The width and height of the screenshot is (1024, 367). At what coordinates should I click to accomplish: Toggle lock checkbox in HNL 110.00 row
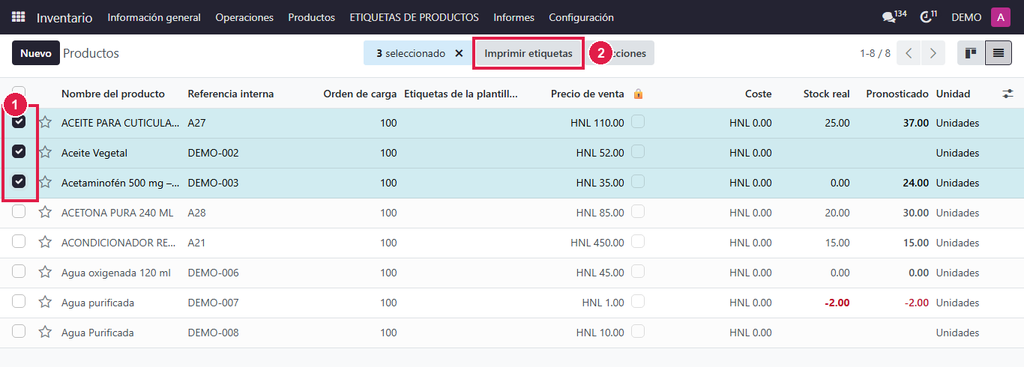pos(638,121)
